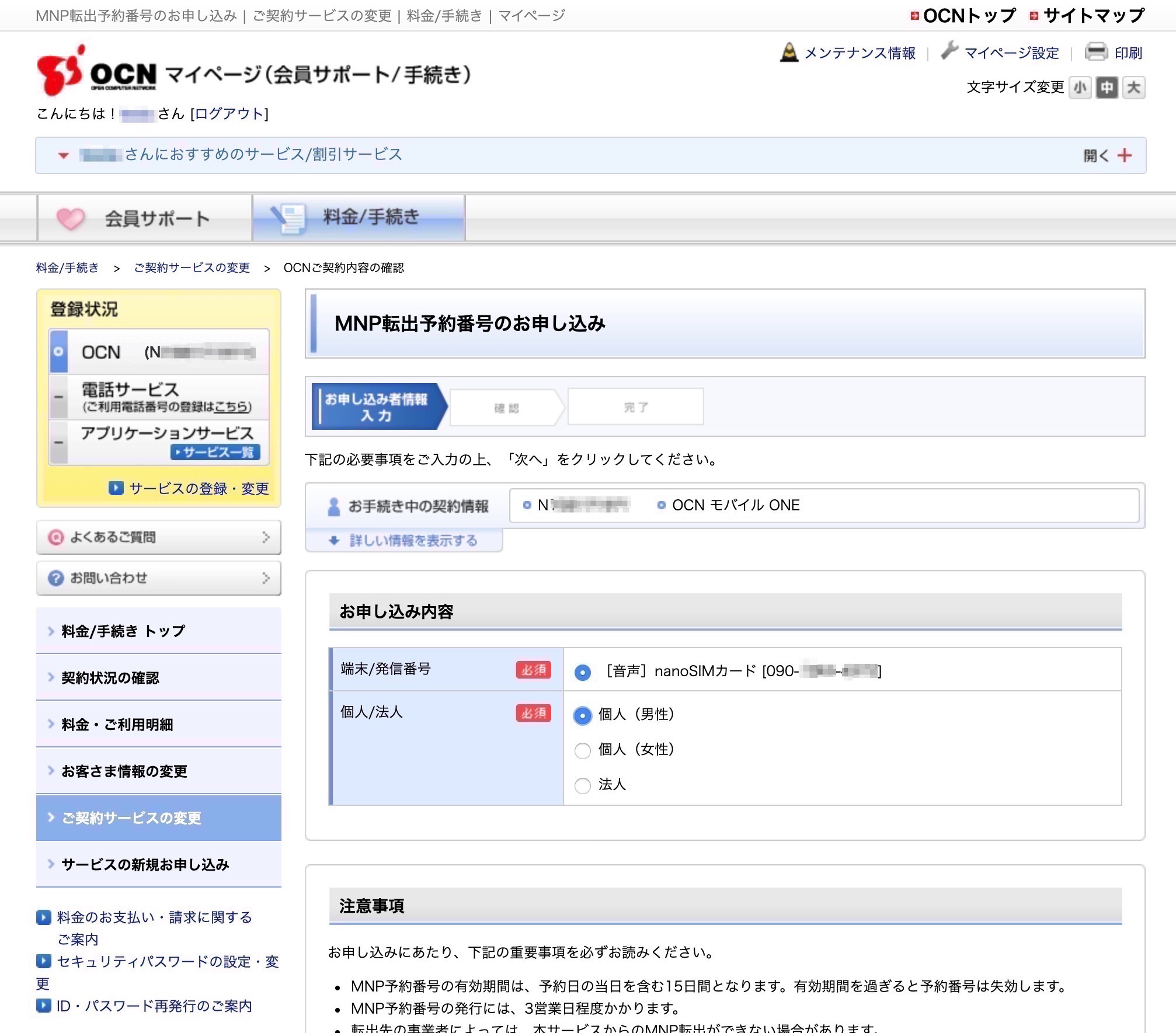Select 個人（女性） radio button
Image resolution: width=1176 pixels, height=1033 pixels.
582,750
